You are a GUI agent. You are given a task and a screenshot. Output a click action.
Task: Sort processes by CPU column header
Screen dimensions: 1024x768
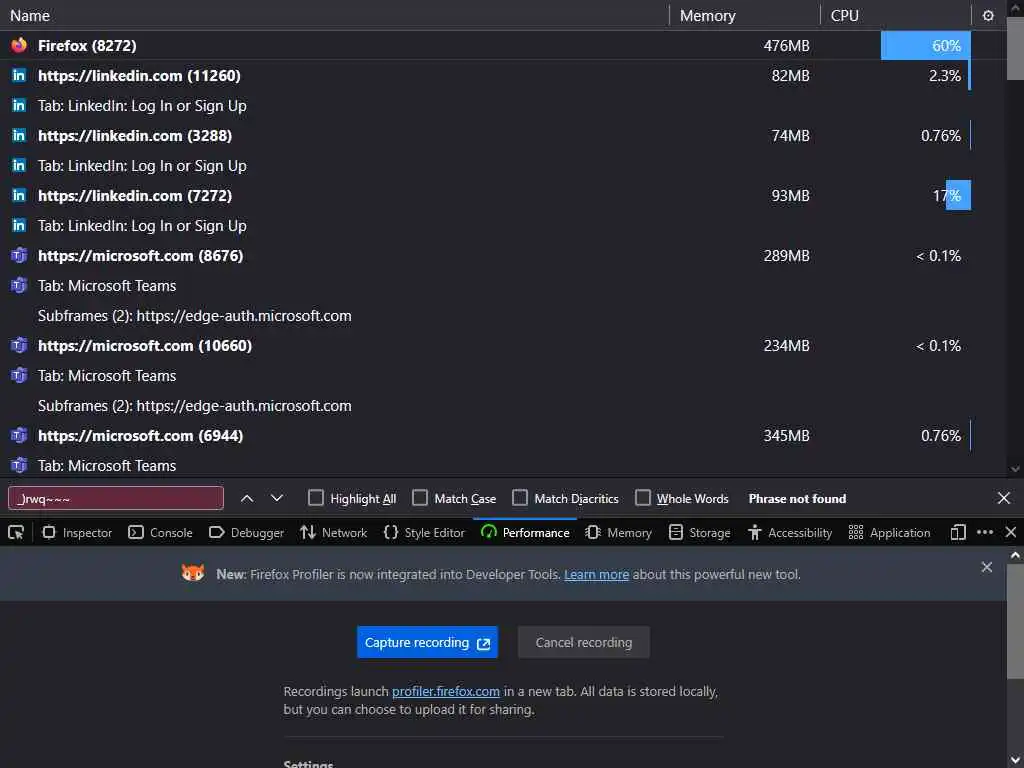[895, 16]
